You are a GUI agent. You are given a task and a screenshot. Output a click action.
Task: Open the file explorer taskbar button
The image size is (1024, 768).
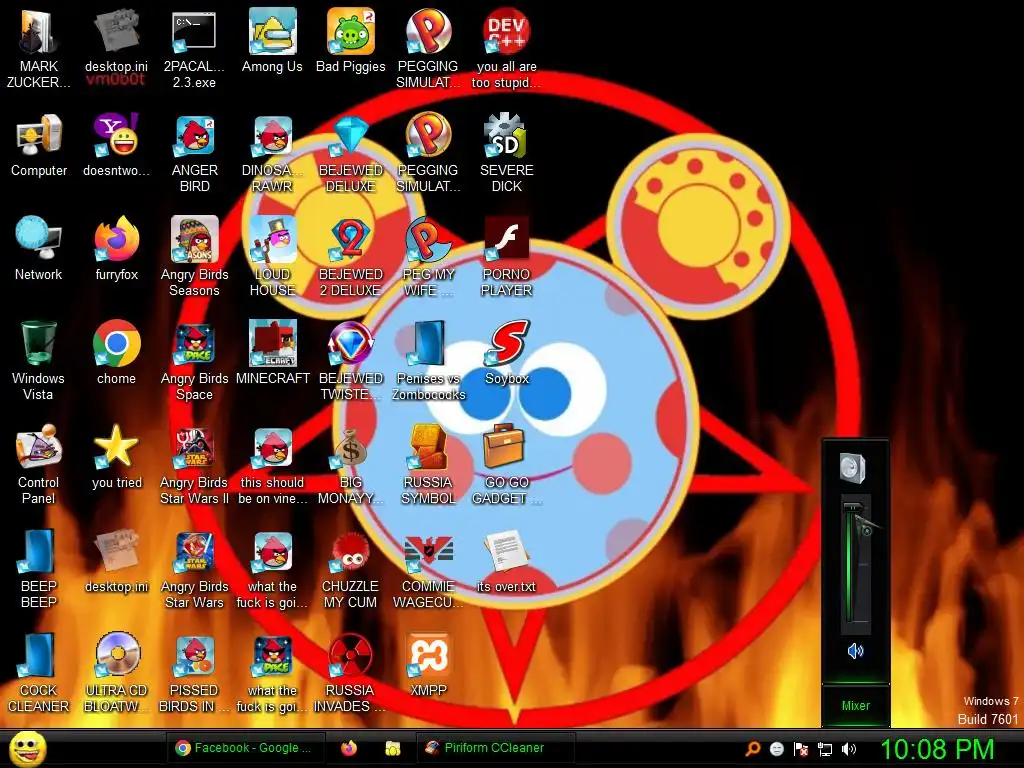[392, 748]
